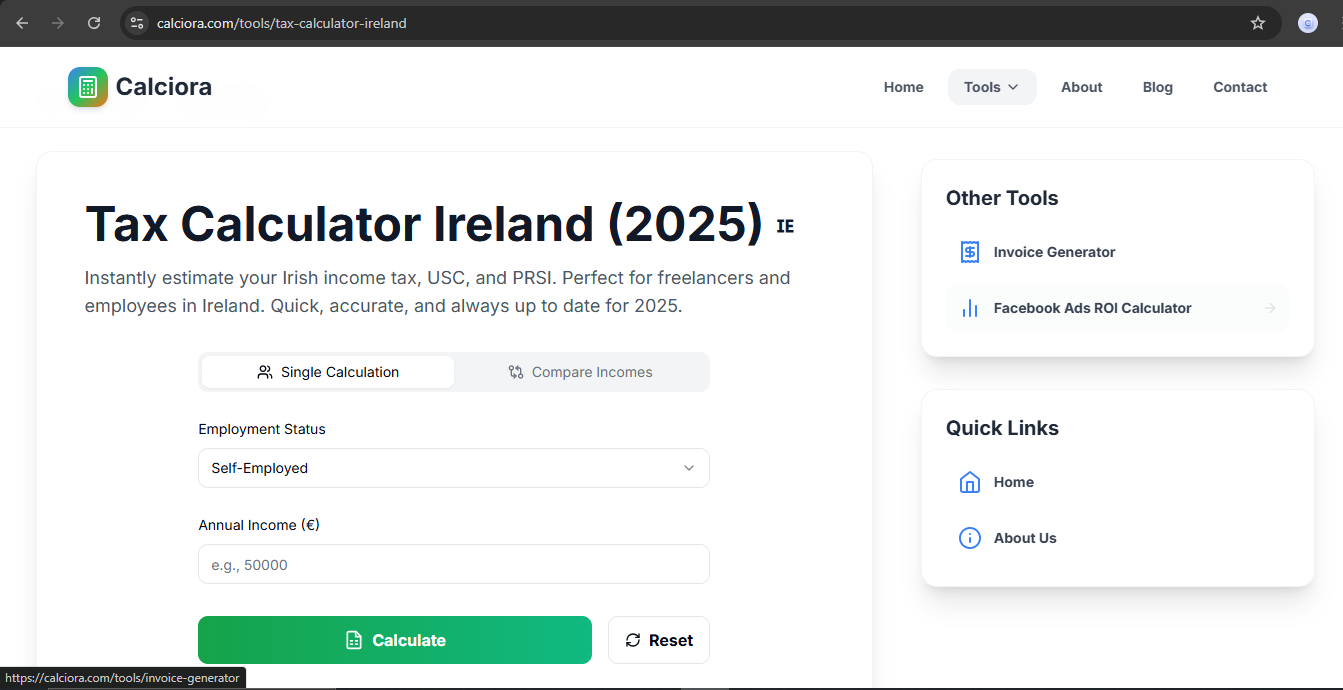Click the Home house icon in Quick Links

(970, 482)
